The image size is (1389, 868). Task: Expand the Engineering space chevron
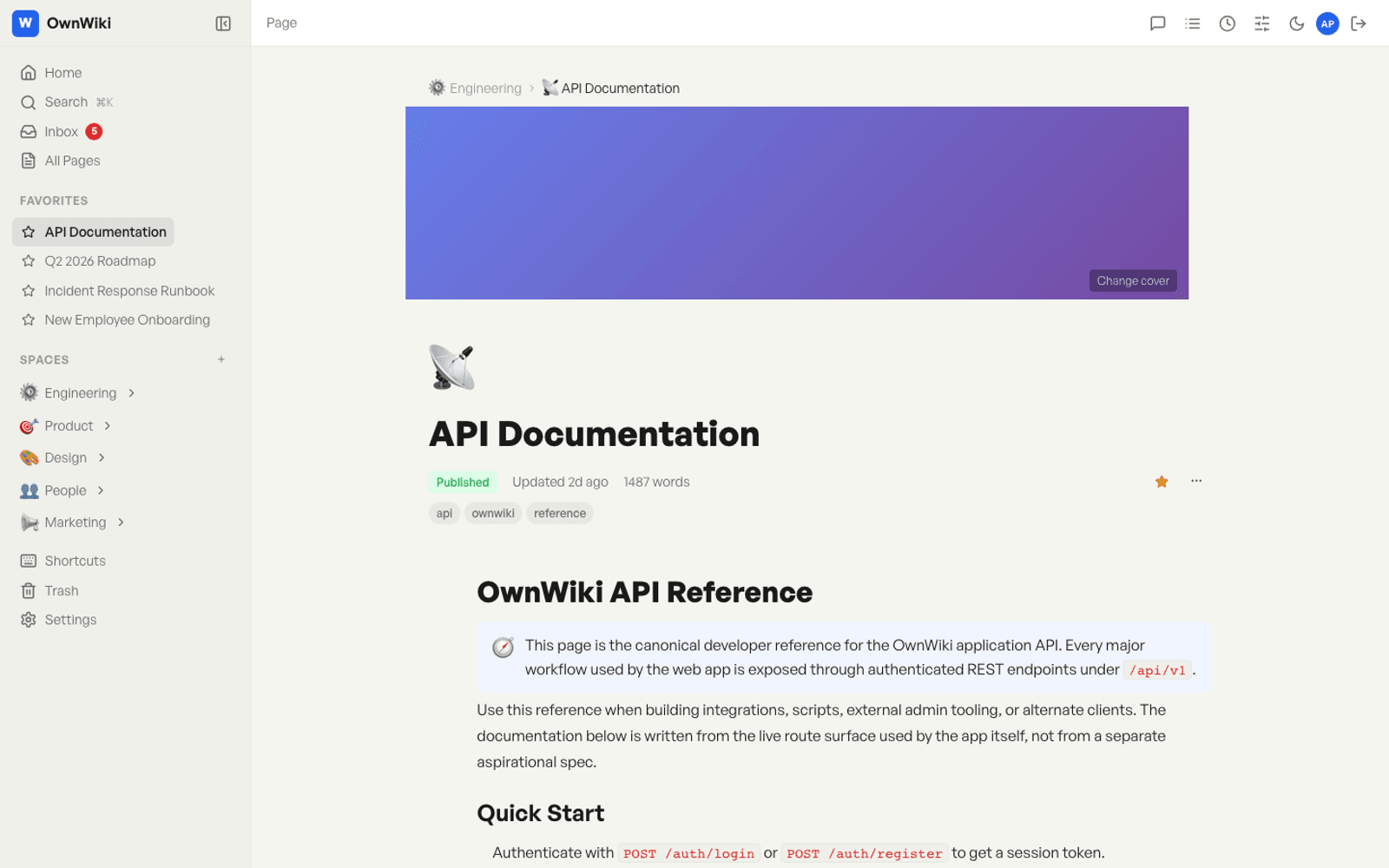coord(131,393)
